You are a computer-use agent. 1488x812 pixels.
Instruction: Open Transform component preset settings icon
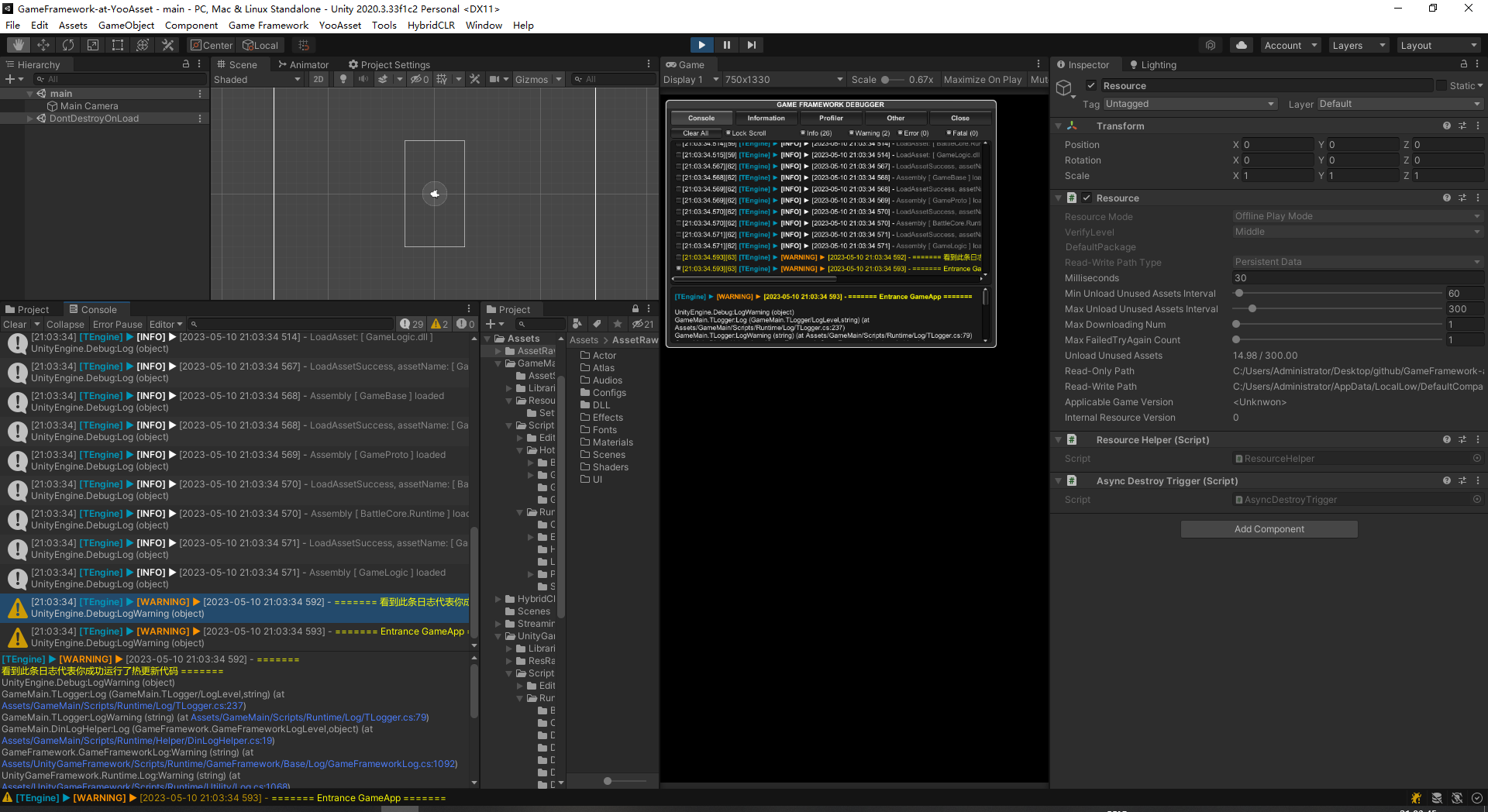(1462, 126)
